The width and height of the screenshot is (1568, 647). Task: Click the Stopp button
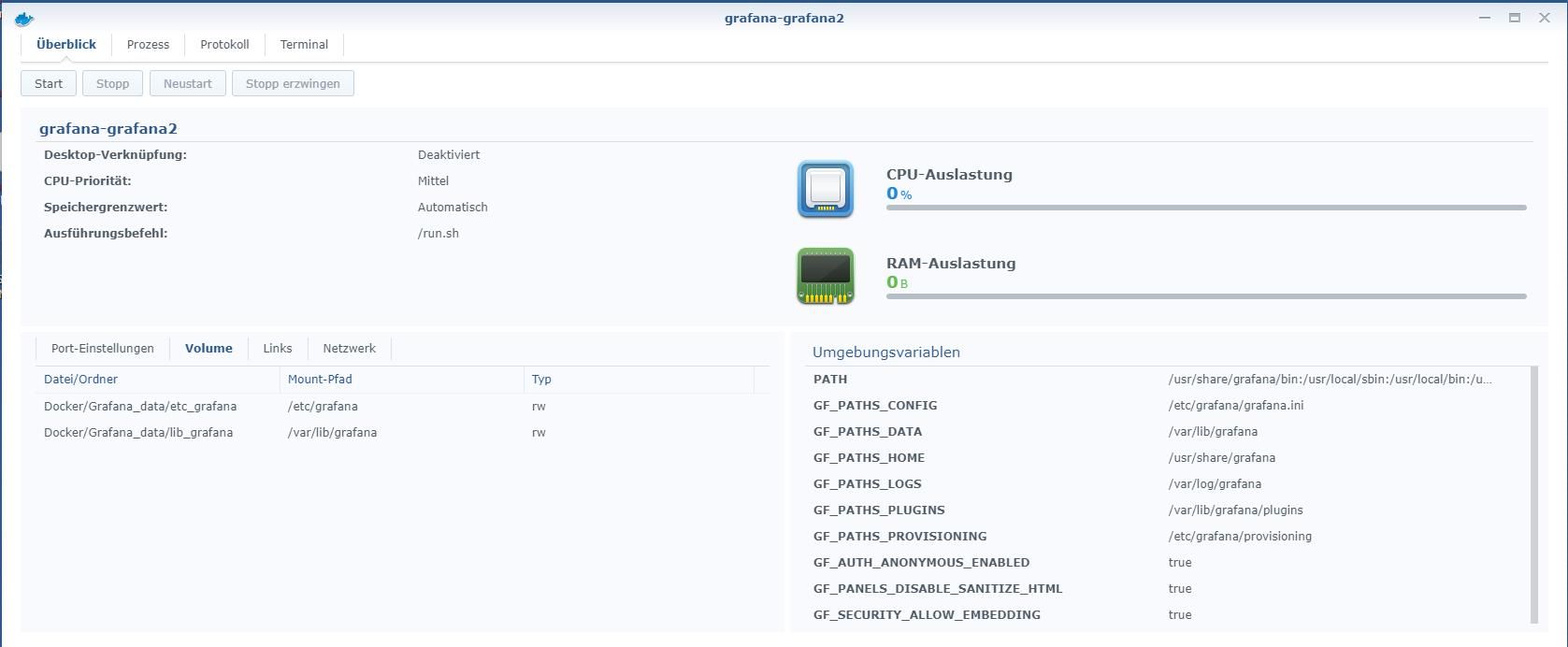tap(112, 83)
